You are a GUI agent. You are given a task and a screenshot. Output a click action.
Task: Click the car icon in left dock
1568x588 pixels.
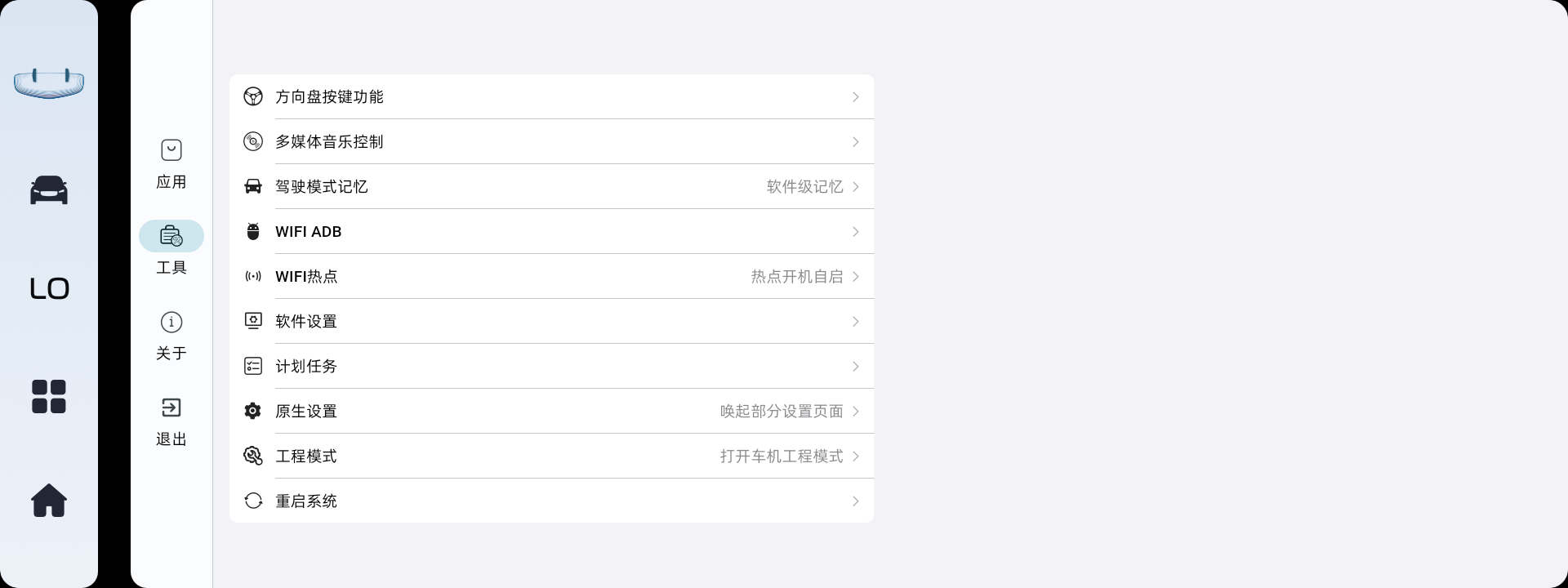pyautogui.click(x=49, y=190)
